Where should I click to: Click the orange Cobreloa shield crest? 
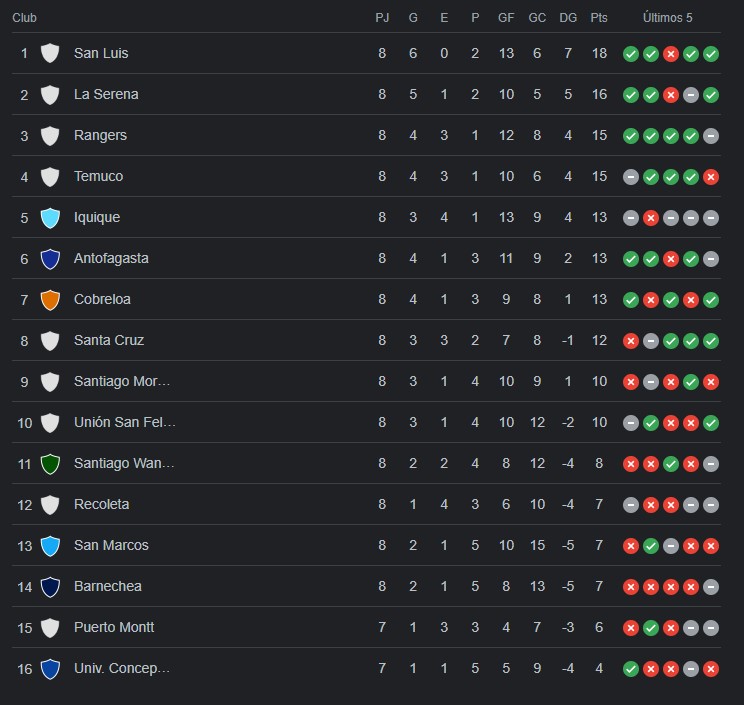50,300
